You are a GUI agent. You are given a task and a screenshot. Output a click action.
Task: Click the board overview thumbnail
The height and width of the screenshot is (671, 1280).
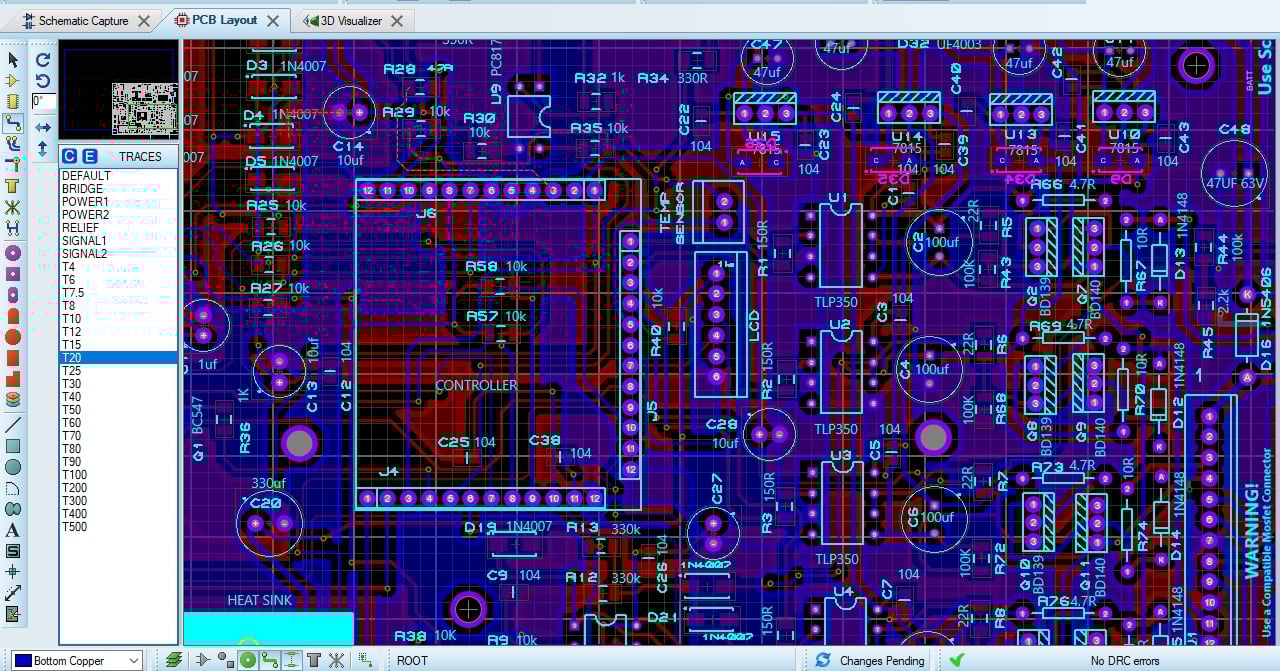pos(118,89)
